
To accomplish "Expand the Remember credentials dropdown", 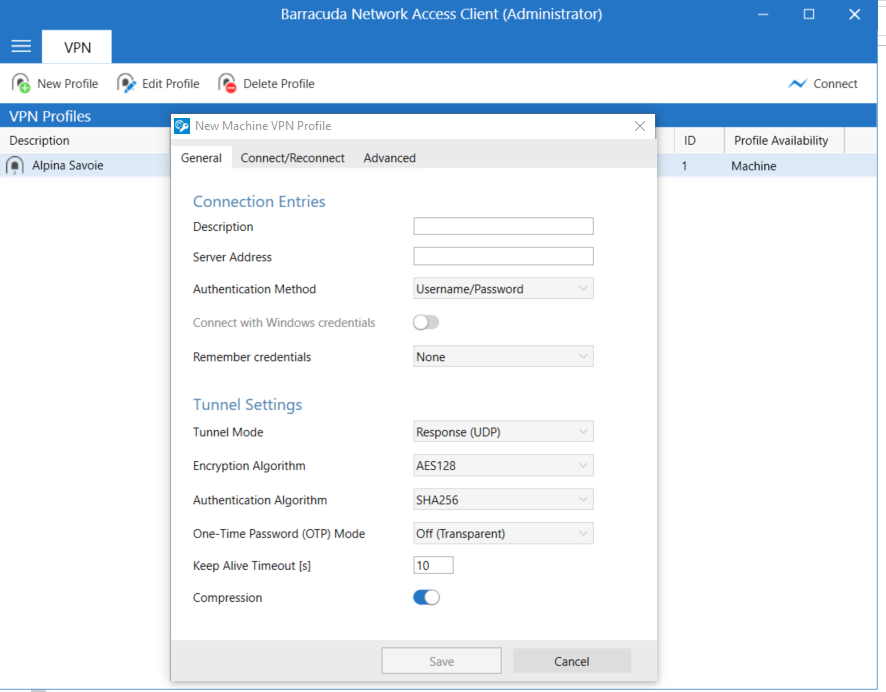I will (503, 357).
